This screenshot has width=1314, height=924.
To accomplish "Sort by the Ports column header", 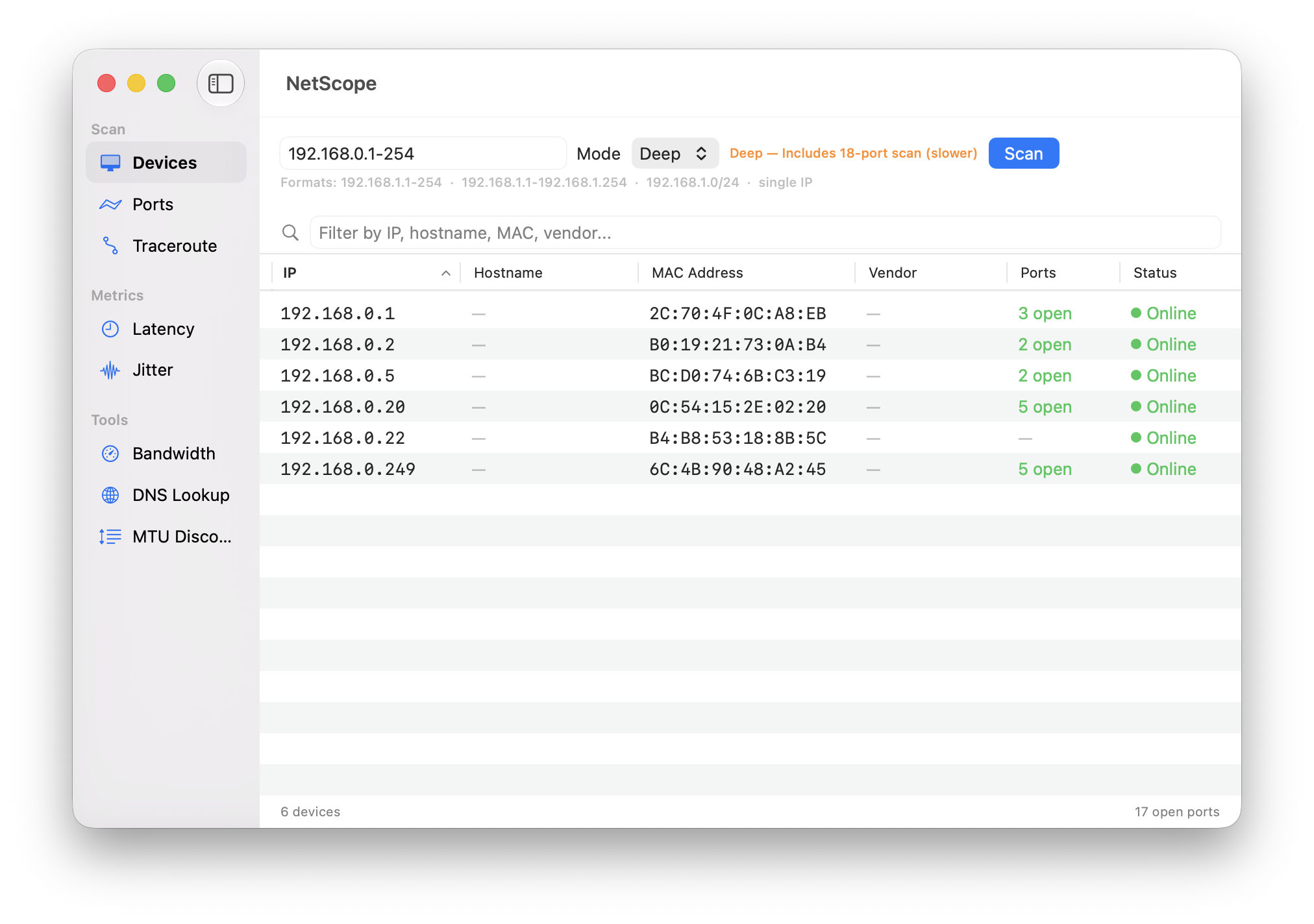I will pos(1038,273).
